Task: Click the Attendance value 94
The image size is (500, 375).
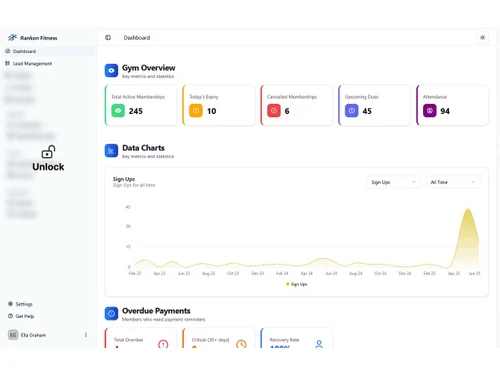Action: 445,111
